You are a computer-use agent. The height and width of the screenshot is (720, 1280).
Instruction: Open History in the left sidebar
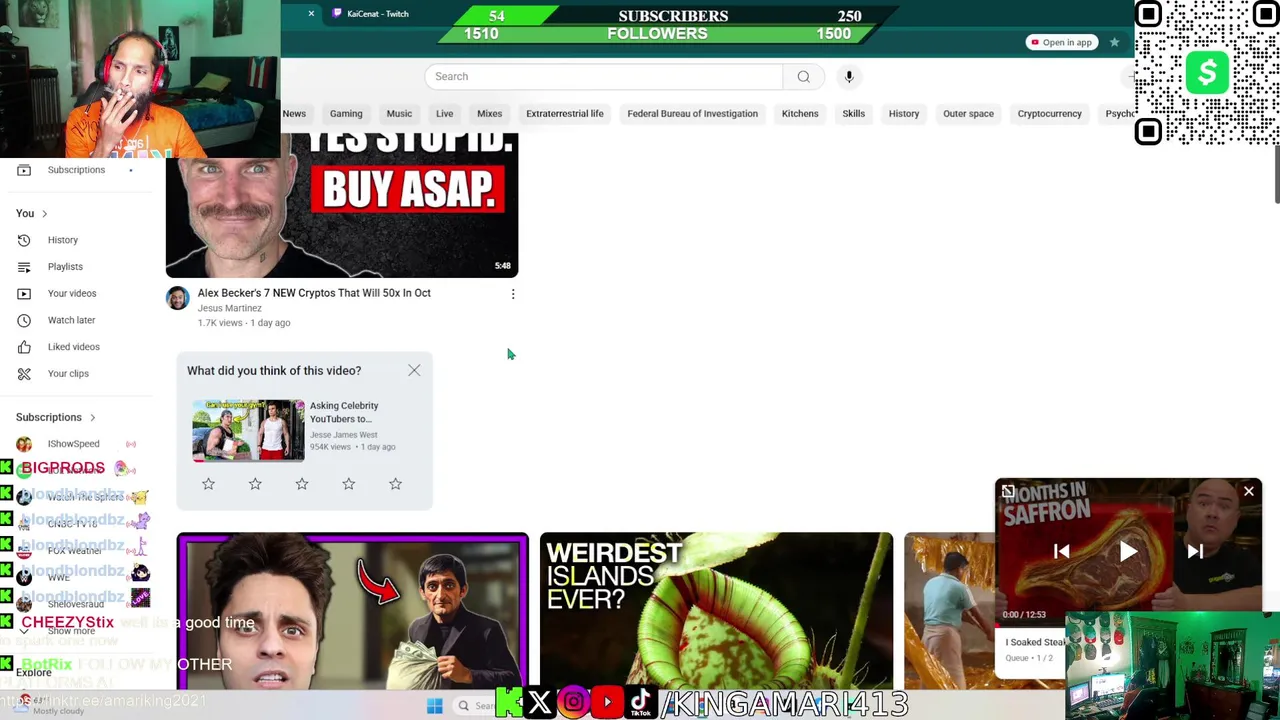62,240
